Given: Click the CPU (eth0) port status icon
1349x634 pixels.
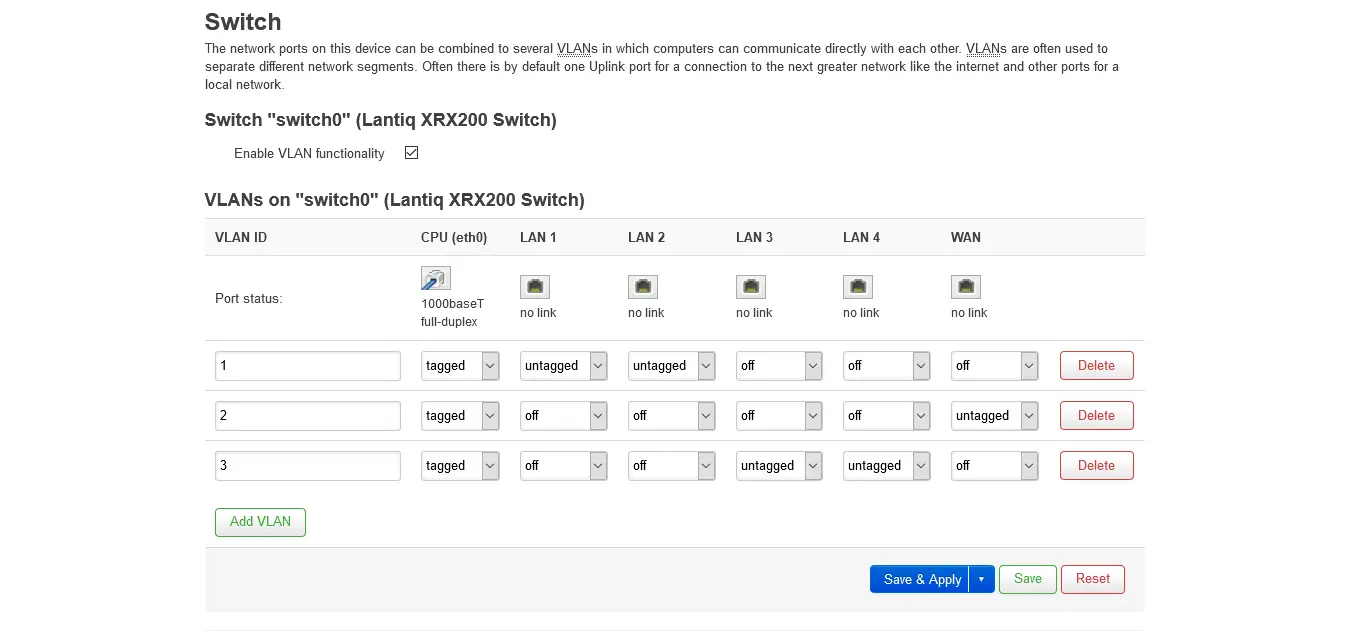Looking at the screenshot, I should [436, 278].
